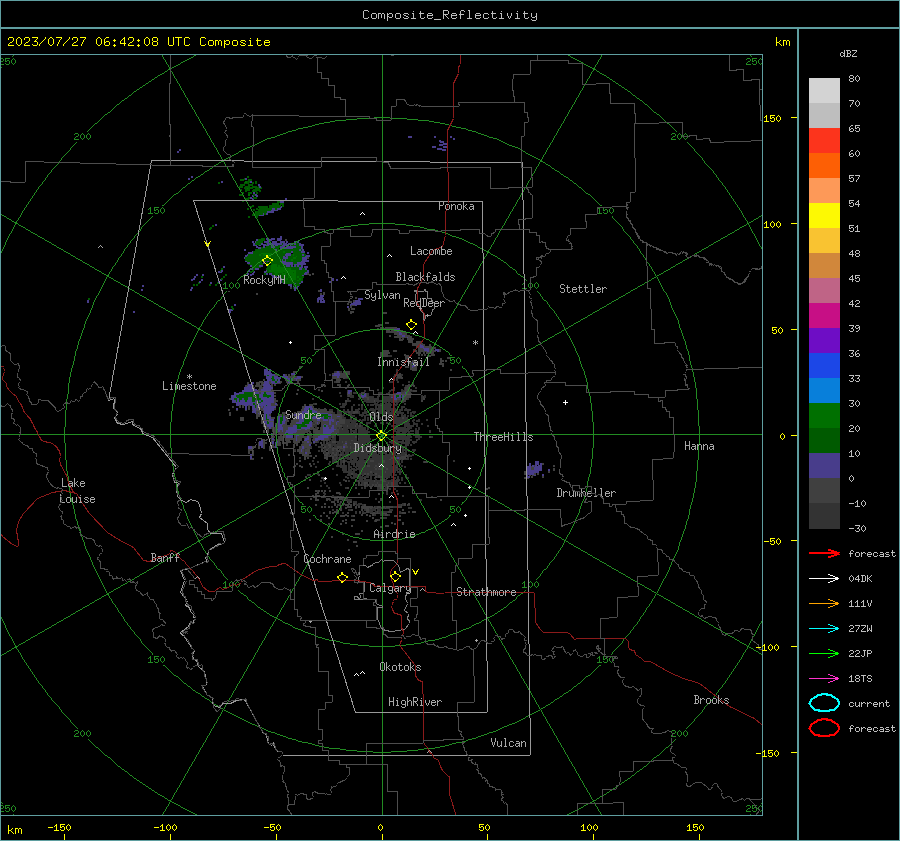This screenshot has height=841, width=900.
Task: Click the purple echo patch west of Drumheller
Action: tap(534, 469)
